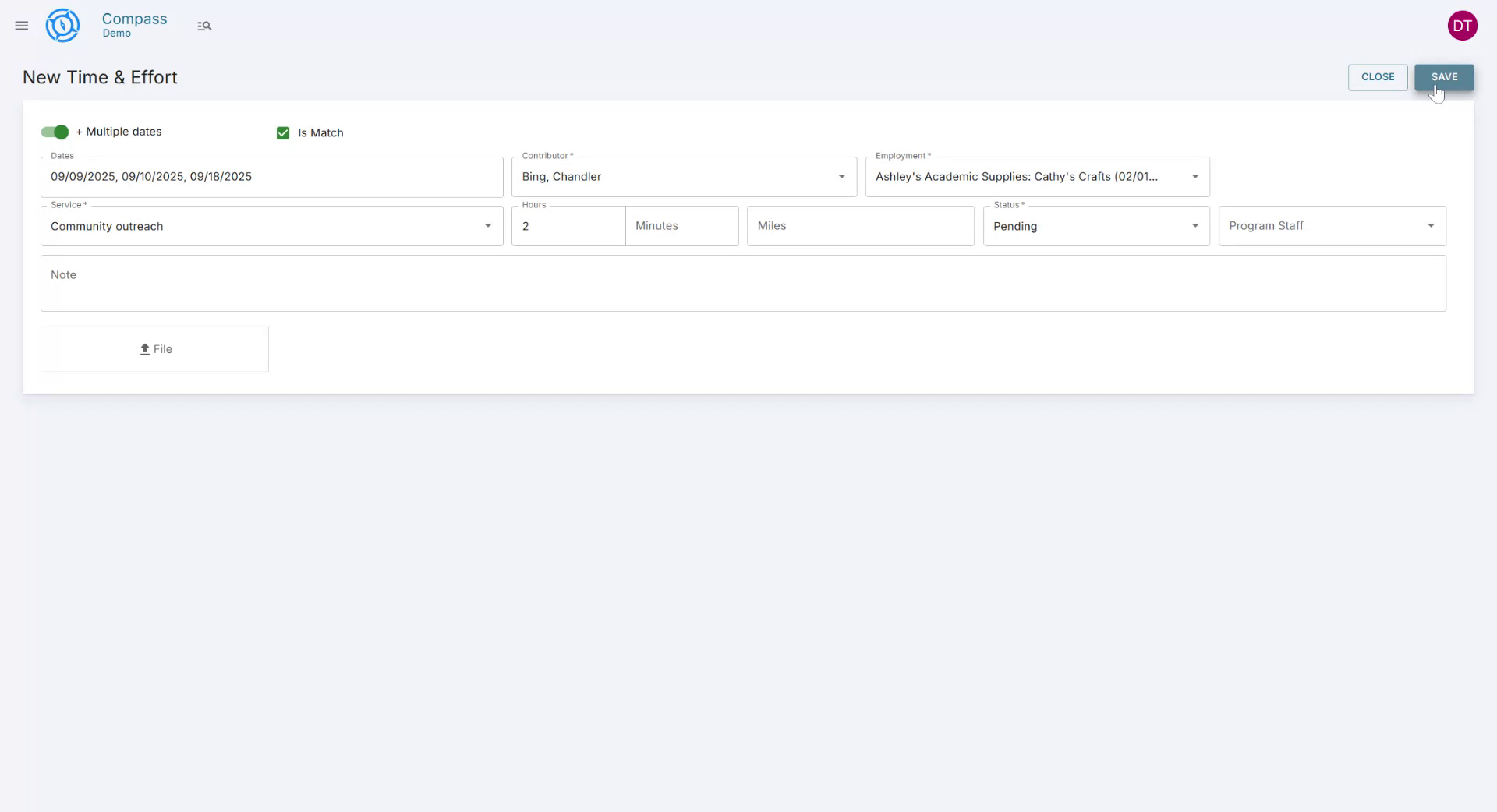Expand the Status selector showing Pending

(x=1194, y=226)
